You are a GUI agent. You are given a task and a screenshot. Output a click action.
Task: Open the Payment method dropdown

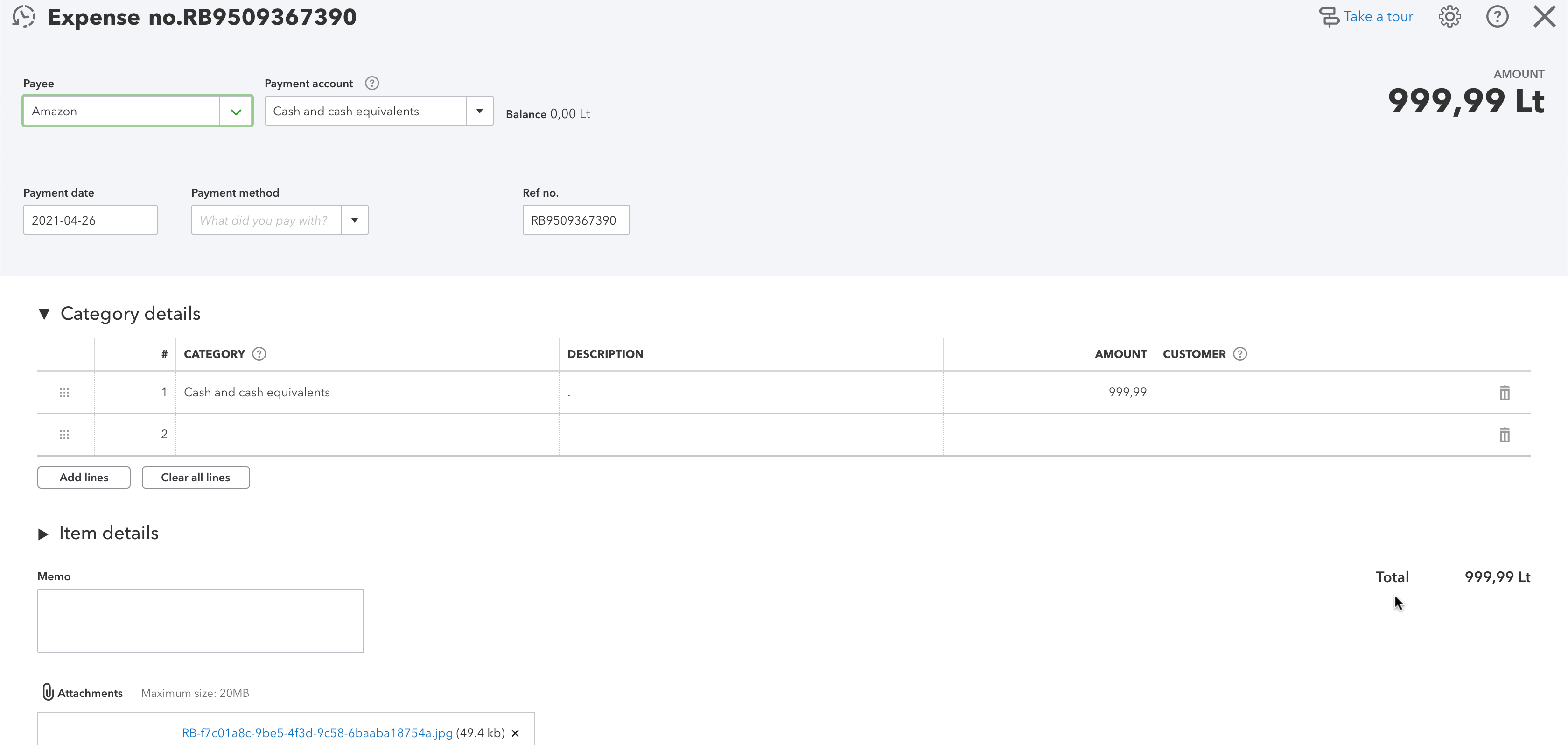[354, 220]
